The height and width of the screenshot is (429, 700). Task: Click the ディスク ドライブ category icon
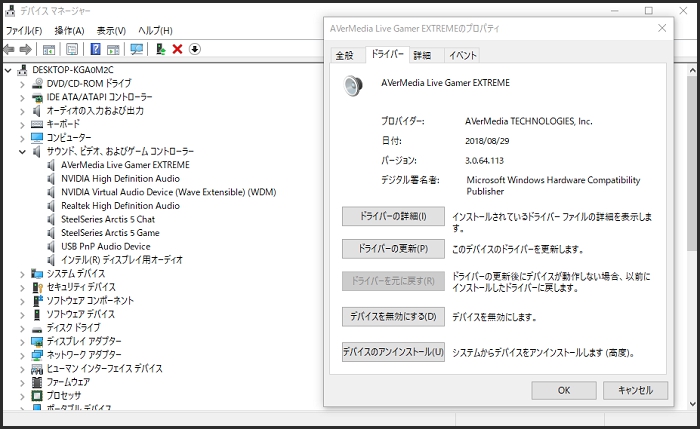pos(37,329)
